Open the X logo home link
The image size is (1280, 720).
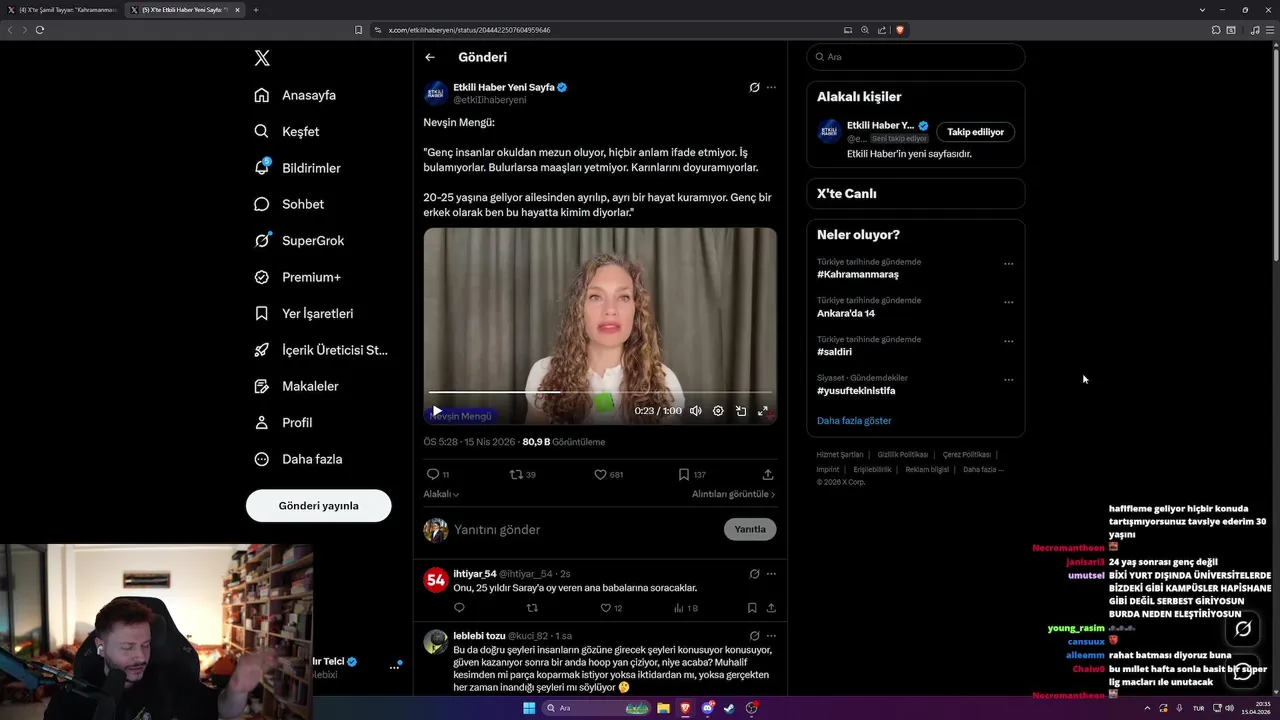(x=262, y=58)
